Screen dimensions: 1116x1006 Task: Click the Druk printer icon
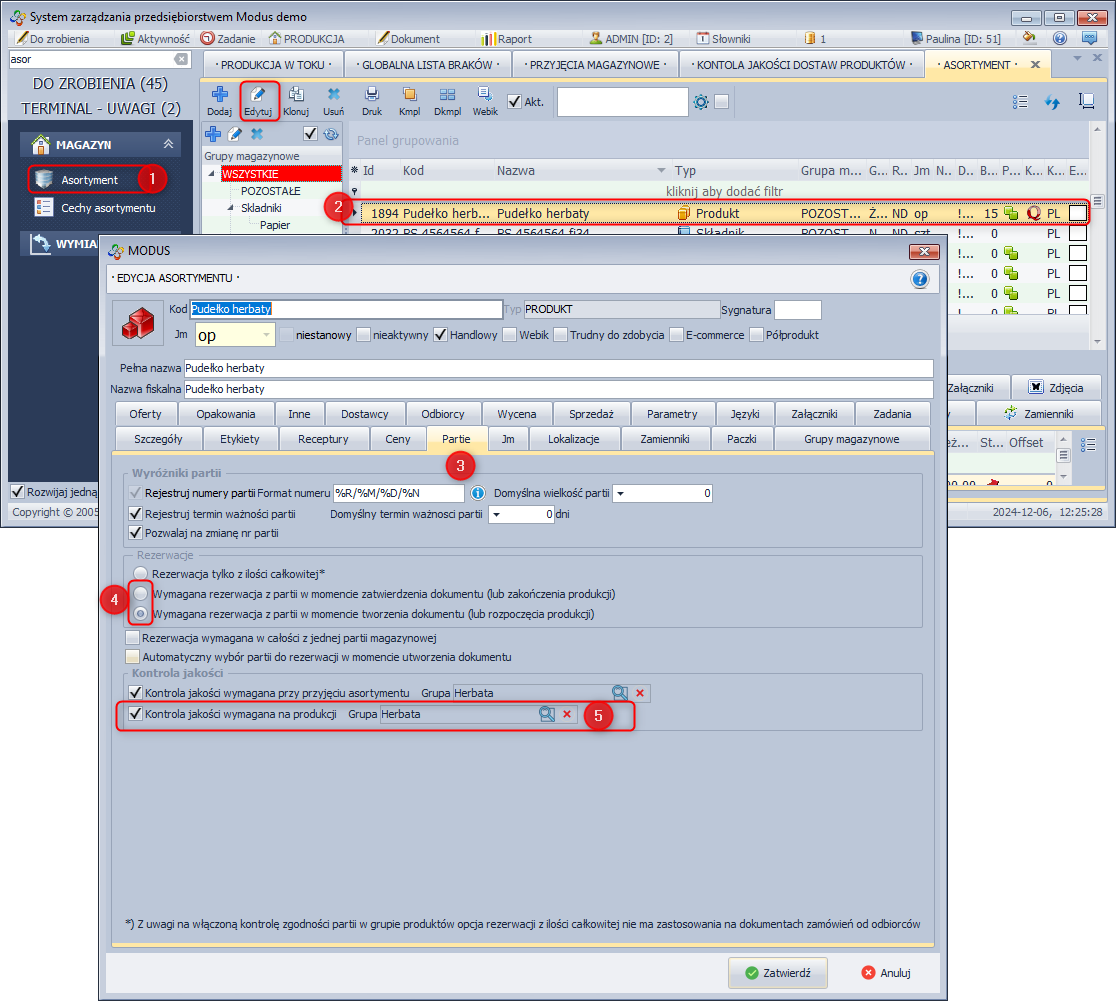(372, 96)
